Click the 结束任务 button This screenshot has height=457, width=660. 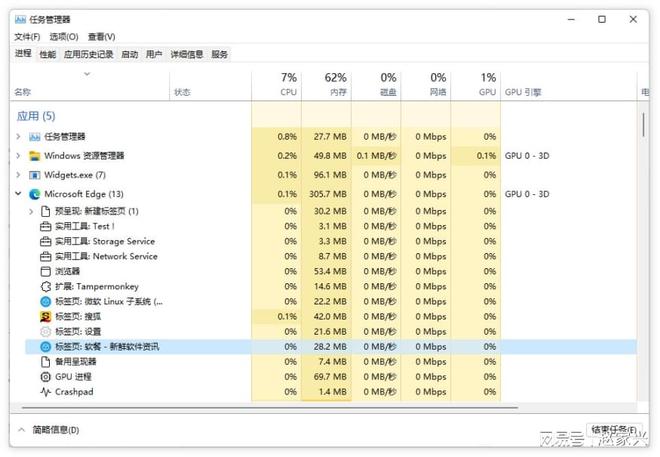[614, 430]
